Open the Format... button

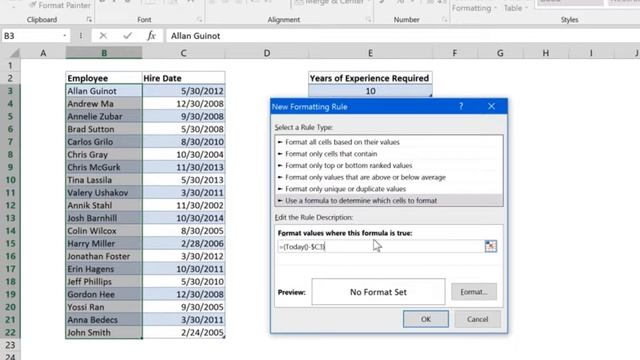click(474, 292)
